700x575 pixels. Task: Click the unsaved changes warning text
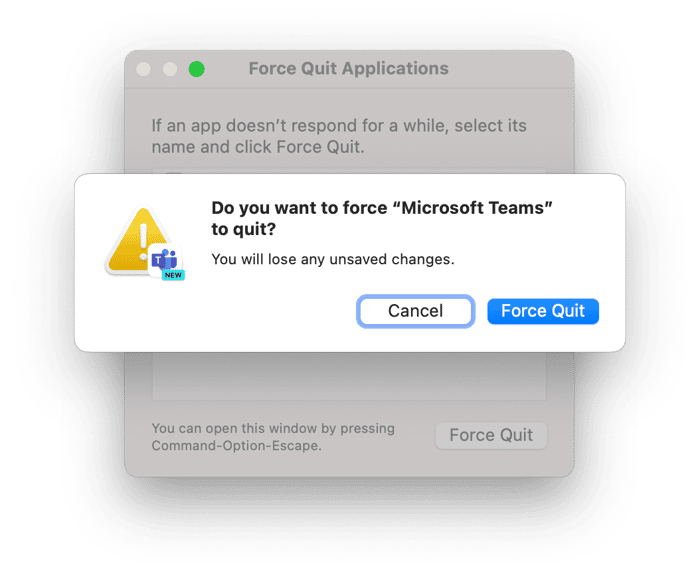tap(333, 260)
